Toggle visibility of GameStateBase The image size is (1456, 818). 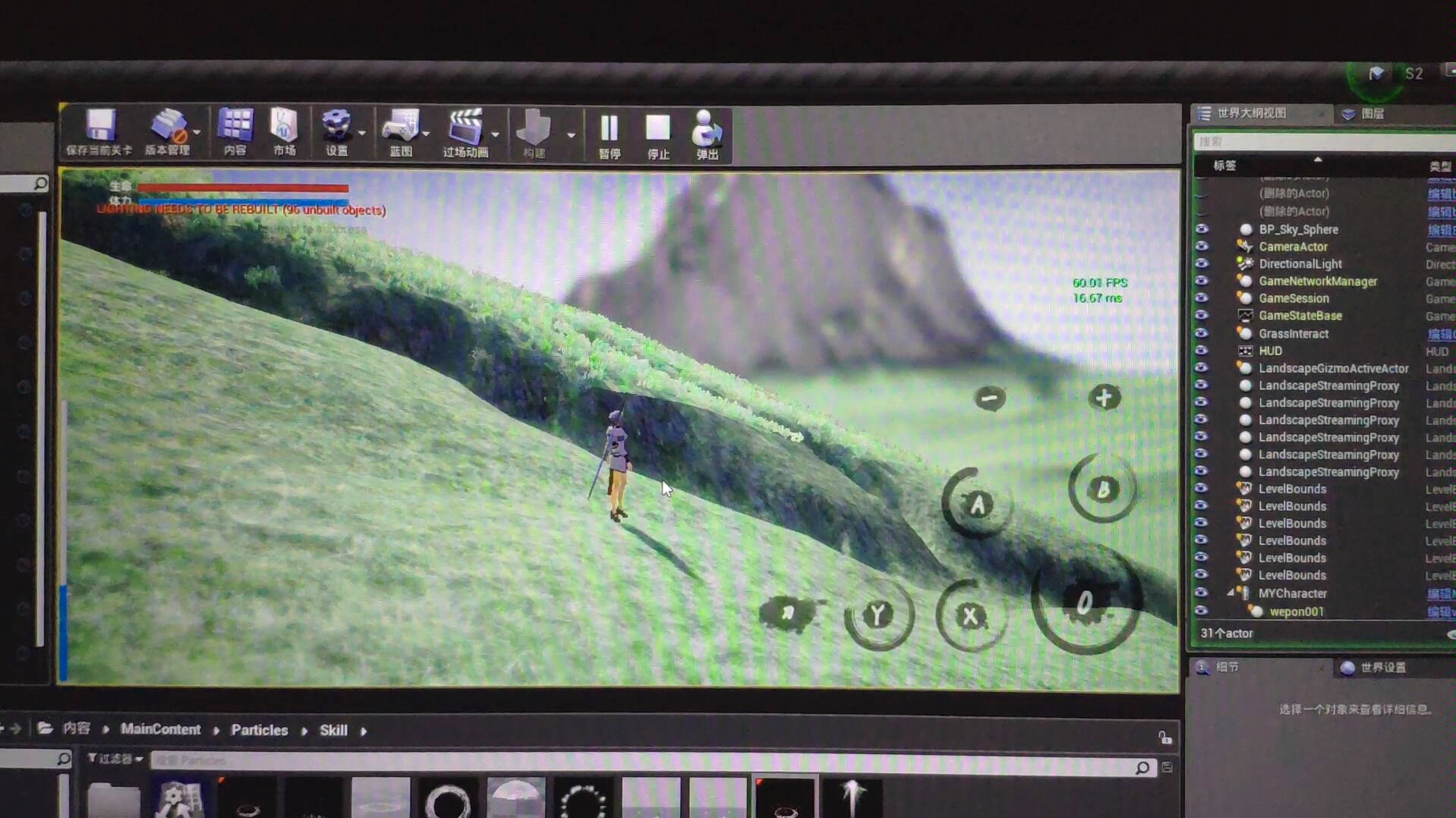point(1201,315)
